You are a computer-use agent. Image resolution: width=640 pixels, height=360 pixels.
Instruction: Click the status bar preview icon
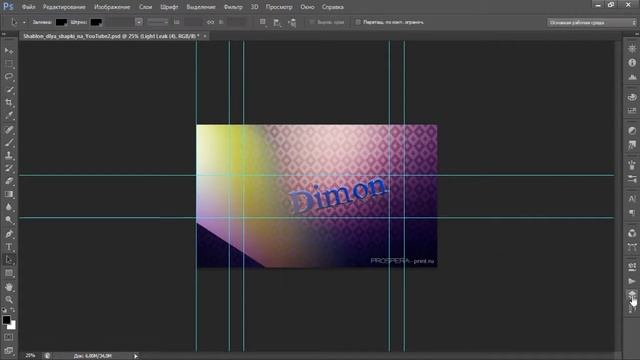coord(47,356)
